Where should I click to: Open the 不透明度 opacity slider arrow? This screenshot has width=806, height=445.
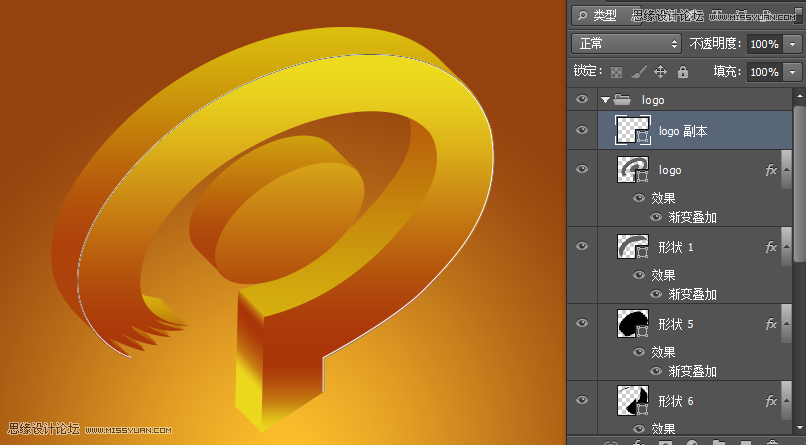click(792, 44)
